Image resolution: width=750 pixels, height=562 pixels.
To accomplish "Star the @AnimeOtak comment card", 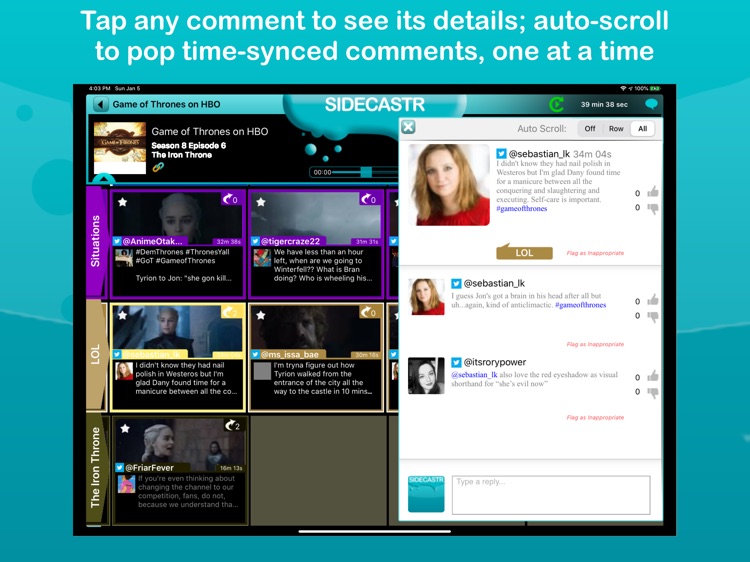I will tap(122, 202).
